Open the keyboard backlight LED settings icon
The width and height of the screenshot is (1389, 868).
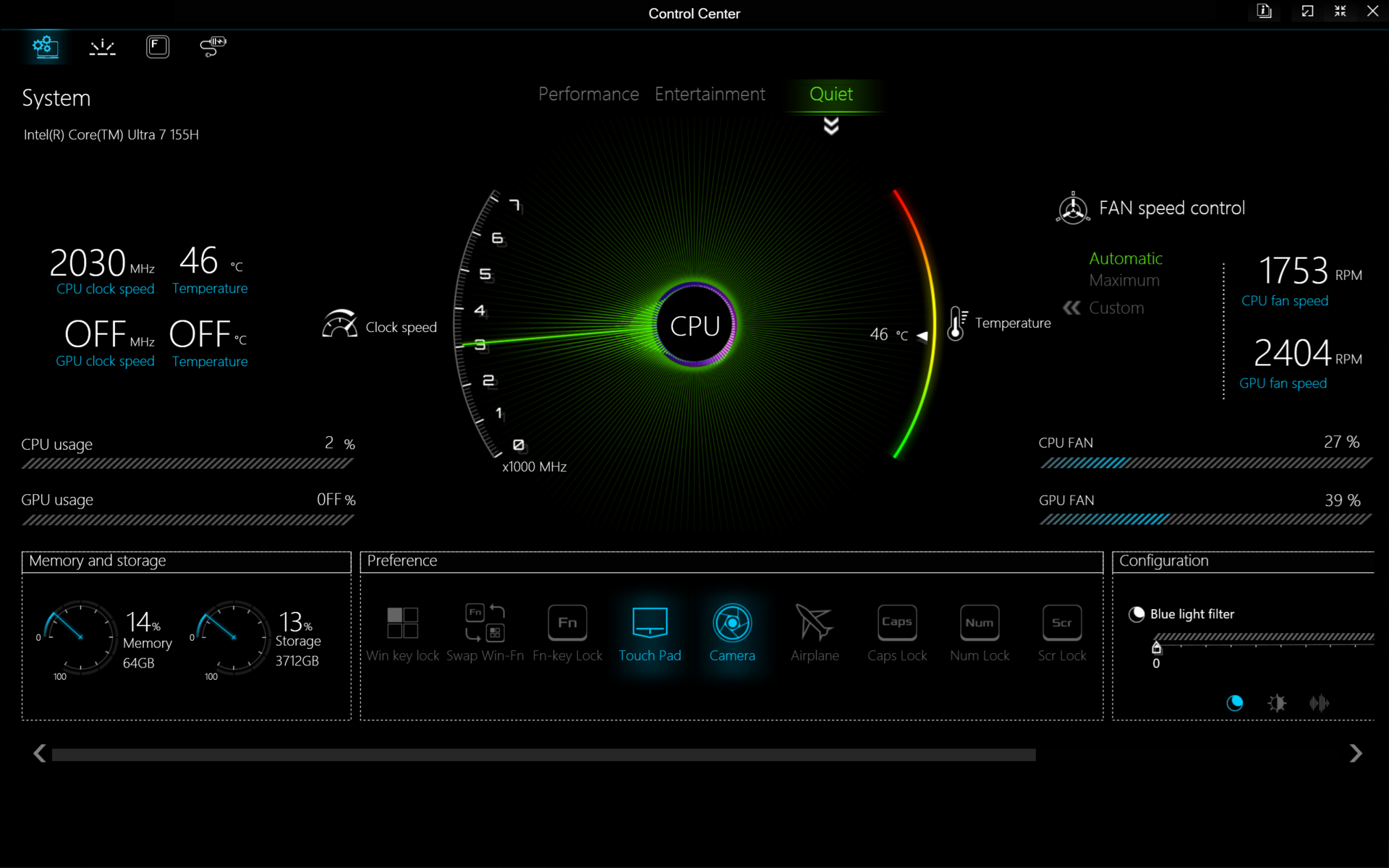[102, 47]
